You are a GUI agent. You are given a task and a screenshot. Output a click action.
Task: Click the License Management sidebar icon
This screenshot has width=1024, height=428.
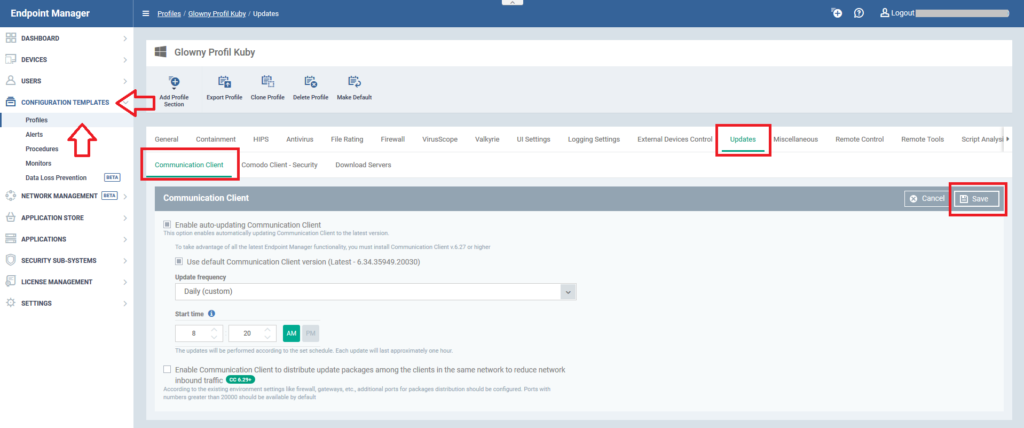(10, 282)
